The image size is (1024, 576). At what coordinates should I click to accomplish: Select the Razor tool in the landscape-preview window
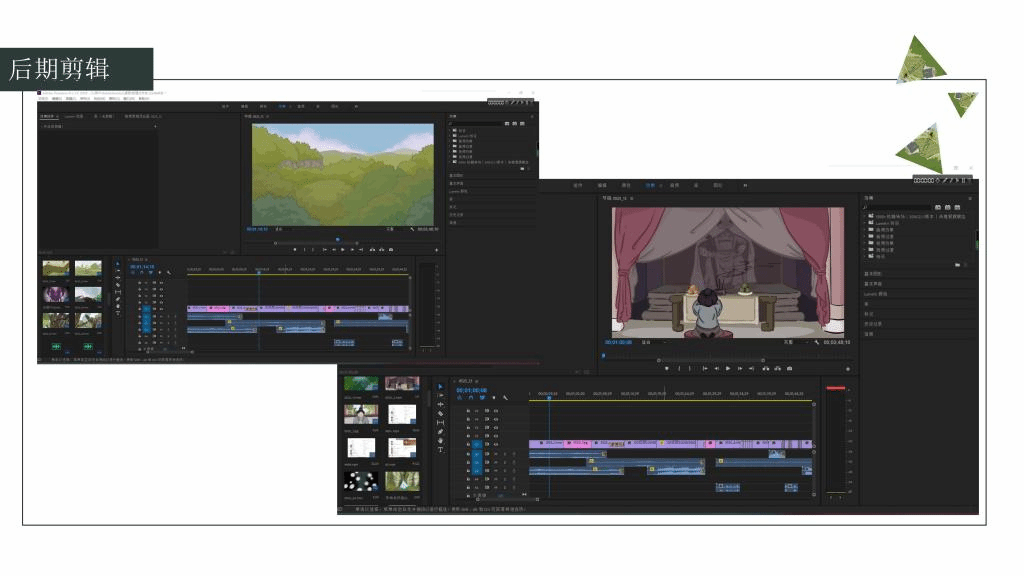coord(118,285)
